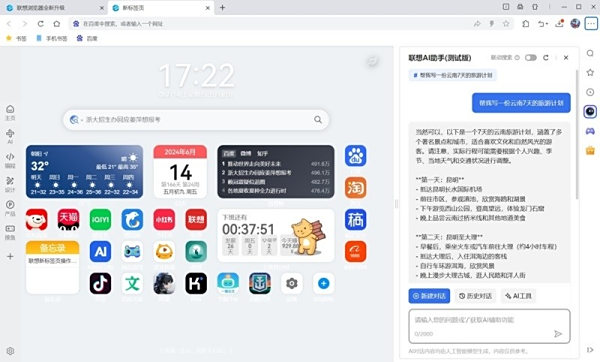The image size is (600, 362).
Task: Open settings gear at left sidebar bottom
Action: (x=10, y=351)
